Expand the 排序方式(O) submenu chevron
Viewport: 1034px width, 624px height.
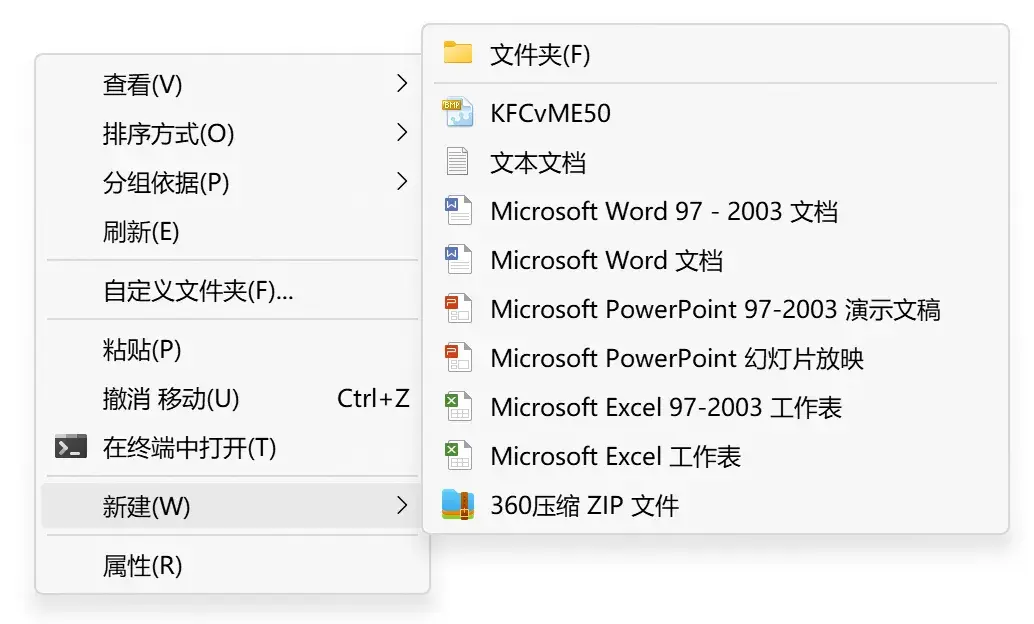[x=403, y=133]
